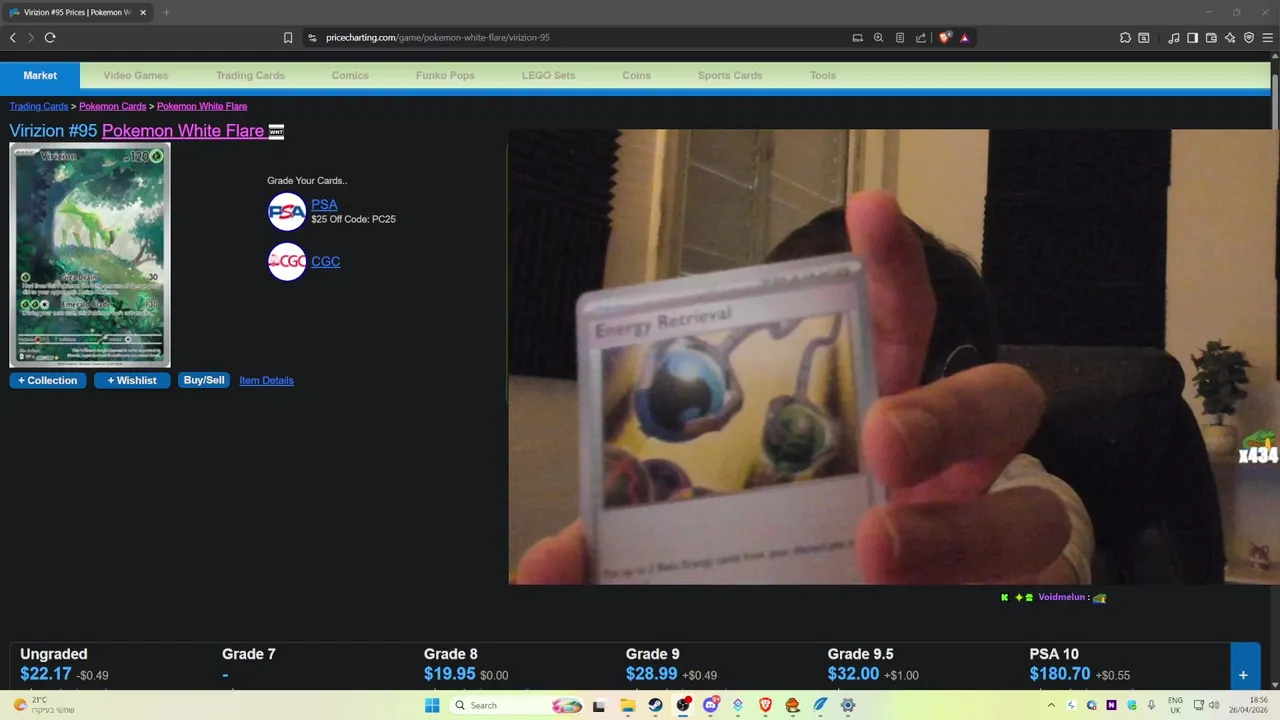Open a new tab with the plus button
Viewport: 1280px width, 720px height.
(166, 12)
